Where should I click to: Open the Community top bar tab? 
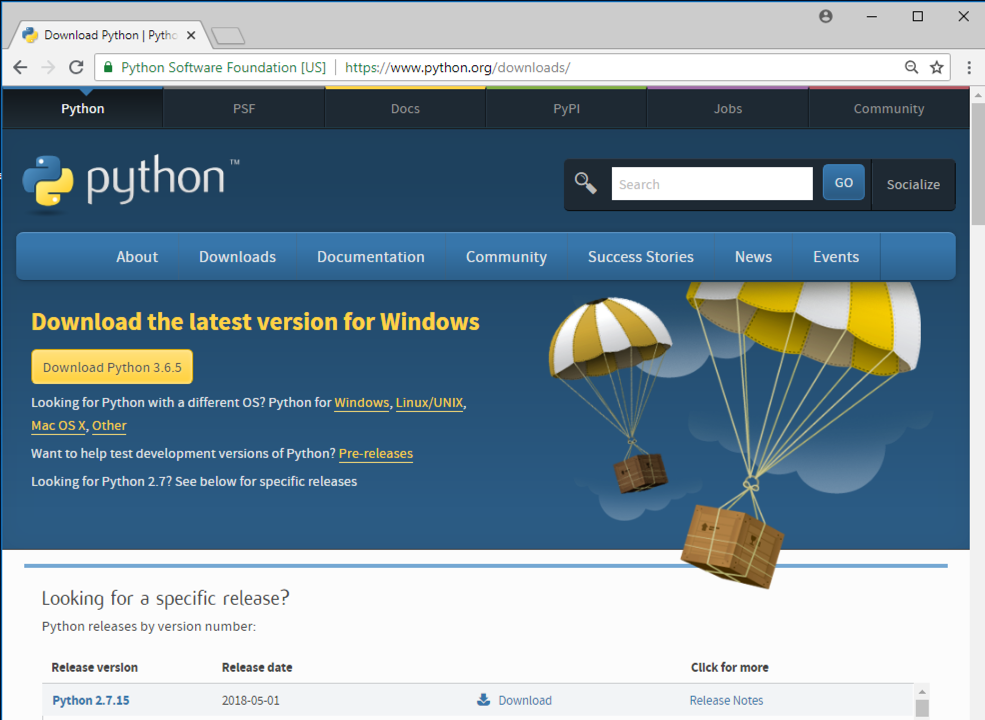coord(889,109)
